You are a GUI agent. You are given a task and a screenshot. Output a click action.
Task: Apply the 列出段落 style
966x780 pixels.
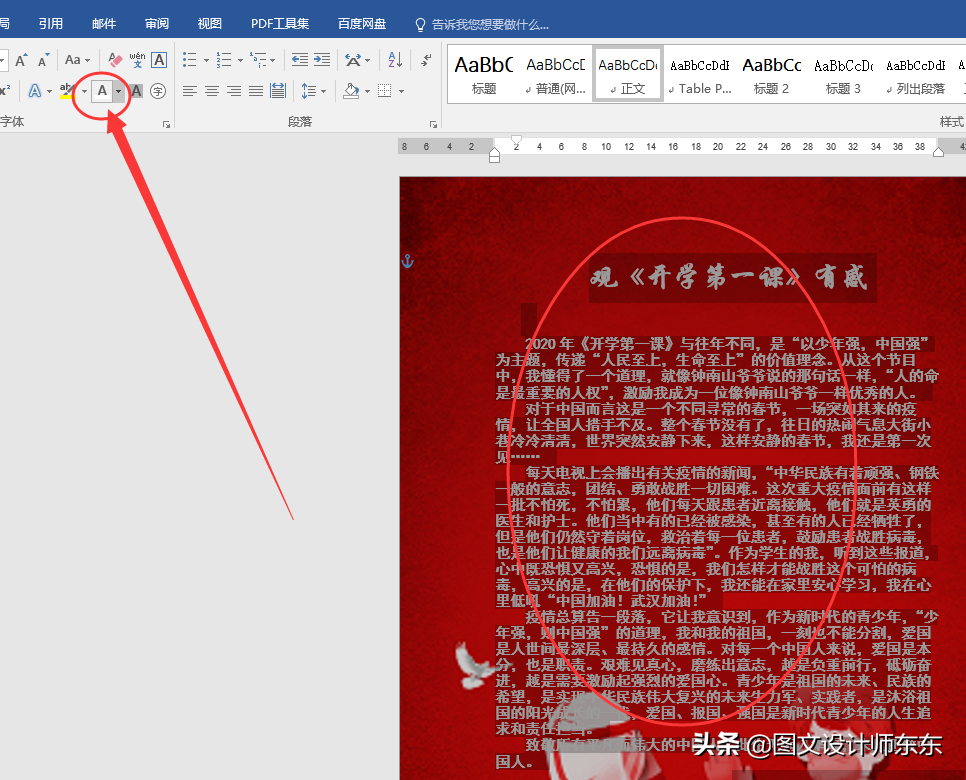point(915,75)
